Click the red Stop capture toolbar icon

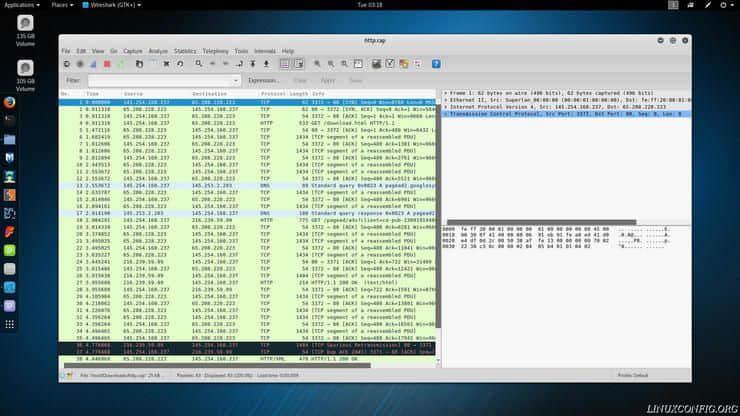(107, 64)
